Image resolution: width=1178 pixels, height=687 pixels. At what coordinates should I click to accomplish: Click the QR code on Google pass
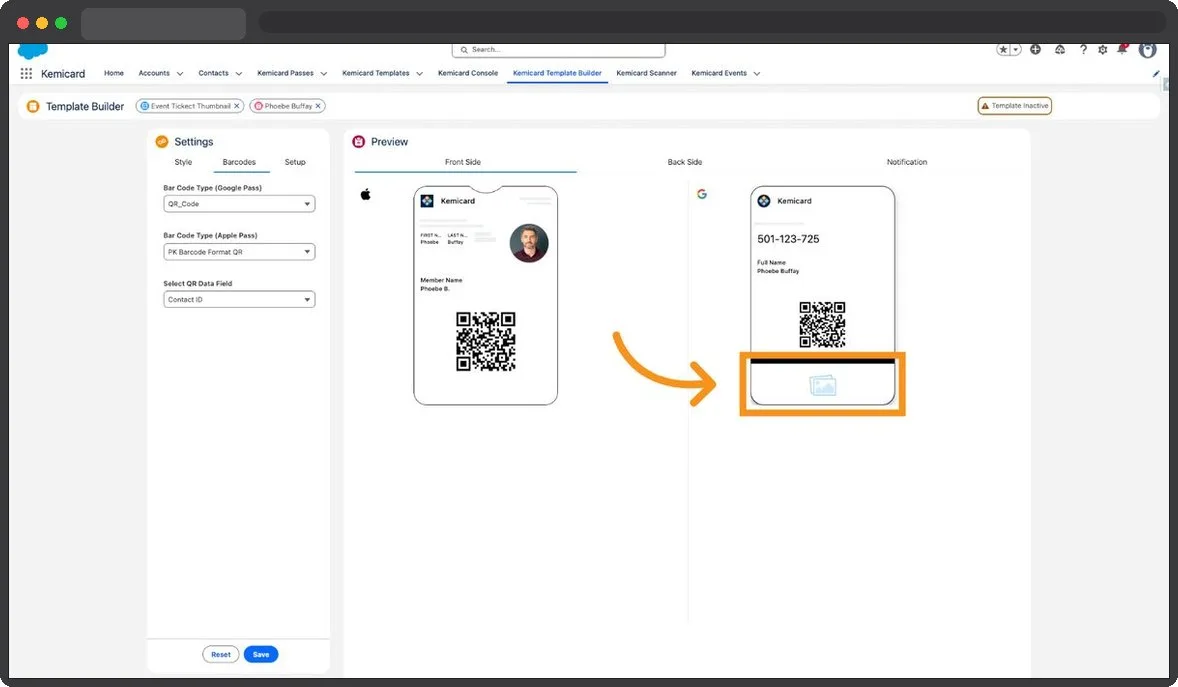click(823, 325)
